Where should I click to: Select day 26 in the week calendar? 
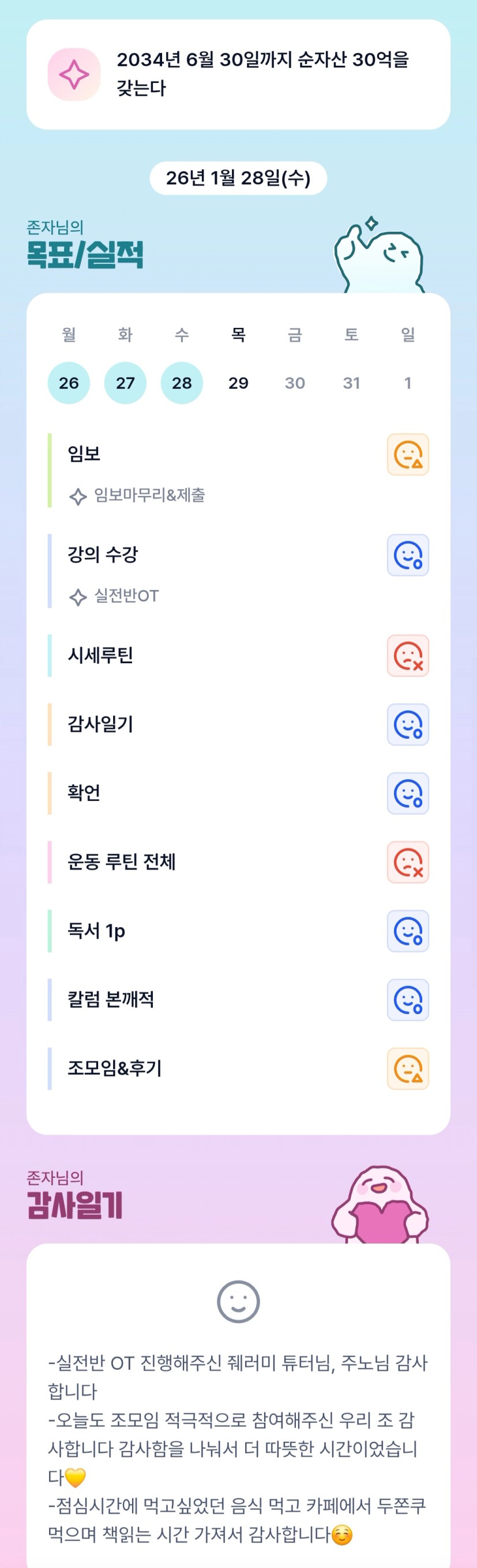(69, 383)
